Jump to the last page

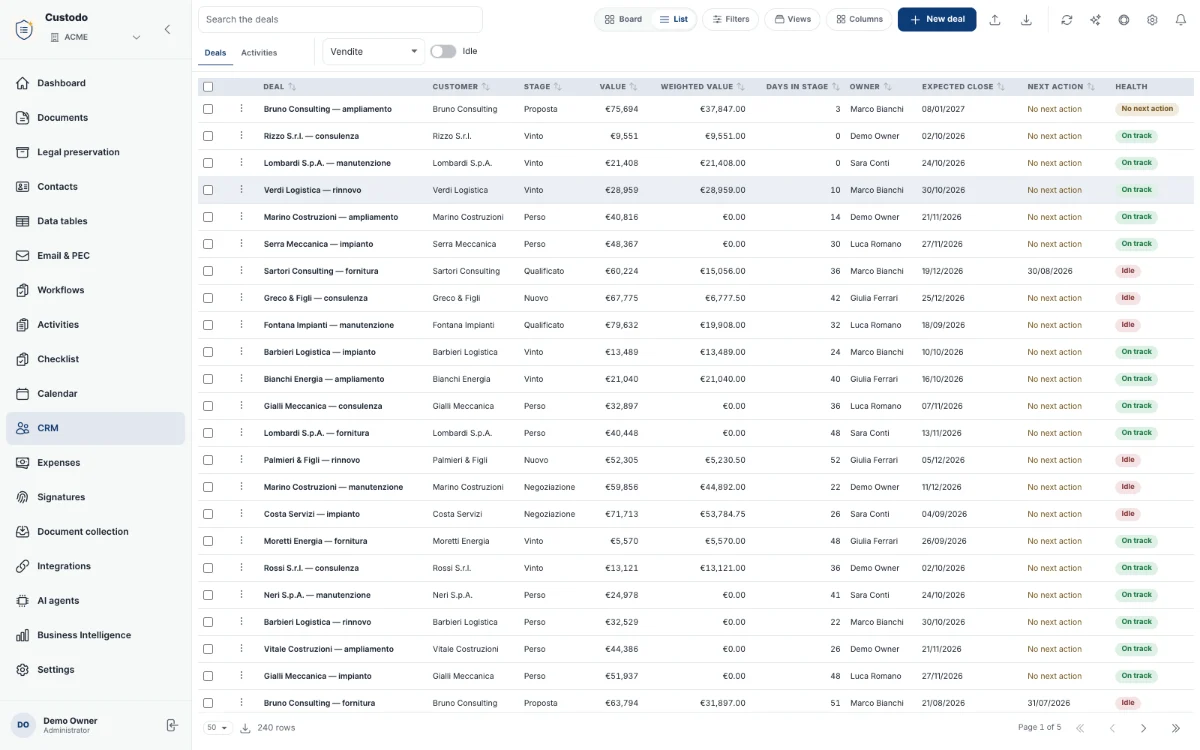click(1176, 728)
